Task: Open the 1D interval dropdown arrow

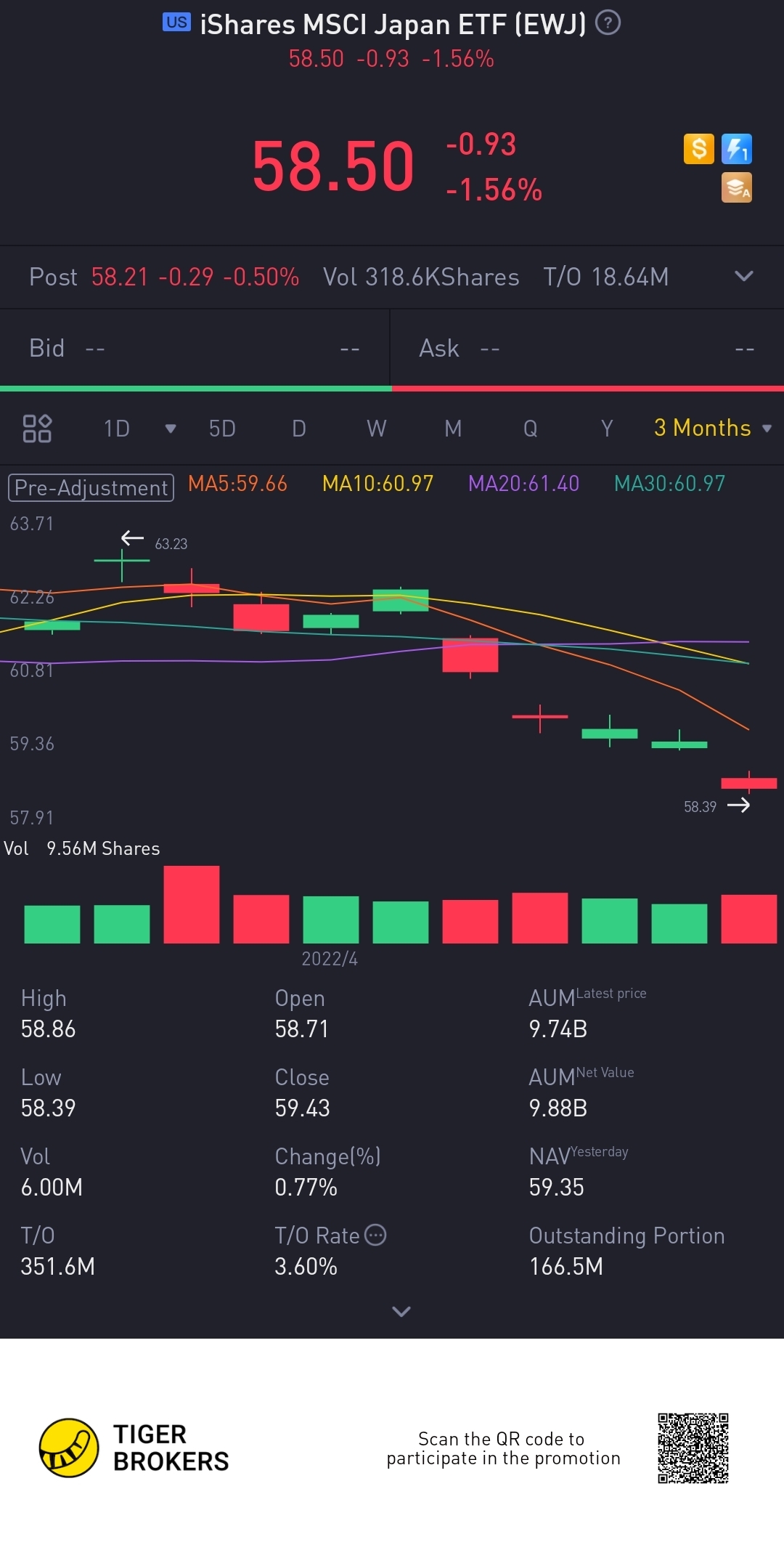Action: [171, 429]
